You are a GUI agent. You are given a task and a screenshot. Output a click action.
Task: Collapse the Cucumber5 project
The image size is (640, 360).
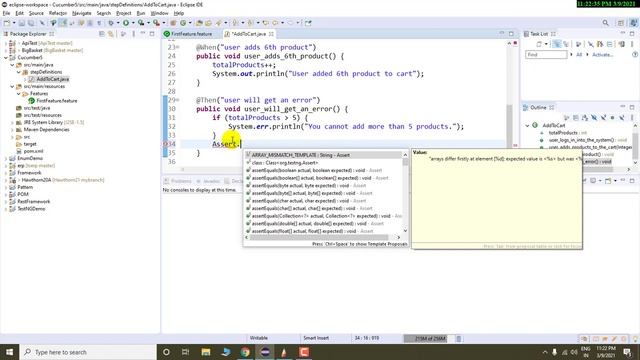6,58
